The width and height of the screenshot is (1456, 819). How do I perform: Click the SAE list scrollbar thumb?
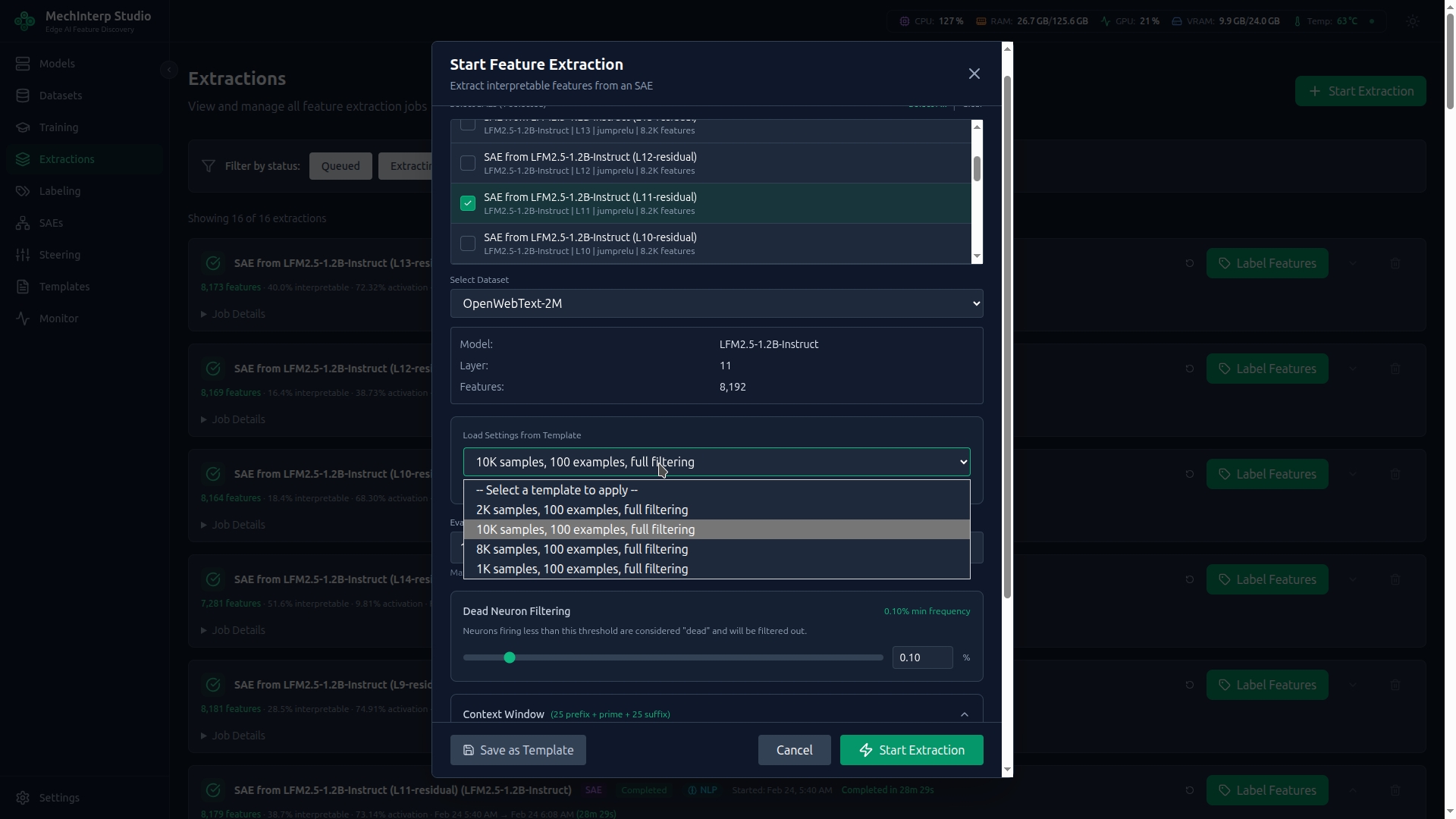coord(977,169)
